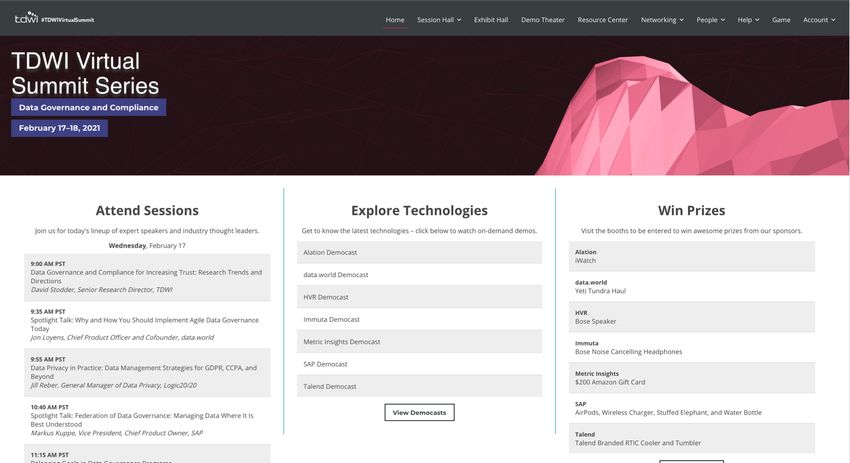Click the SAP AirPods prize row
The image size is (850, 463).
691,408
